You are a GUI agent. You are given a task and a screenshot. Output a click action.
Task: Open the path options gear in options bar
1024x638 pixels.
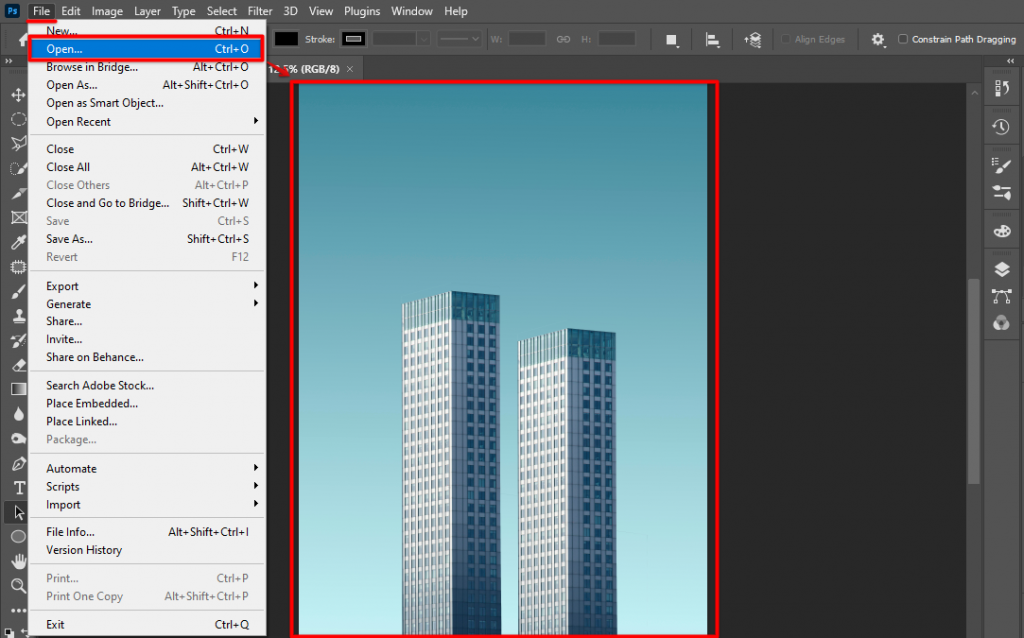click(x=878, y=40)
